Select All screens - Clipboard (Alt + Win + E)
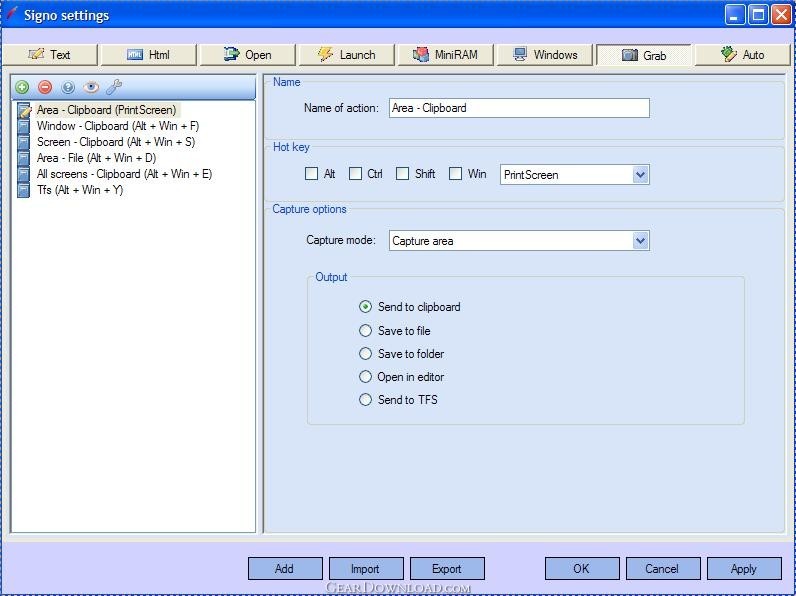Viewport: 796px width, 596px height. (x=124, y=174)
